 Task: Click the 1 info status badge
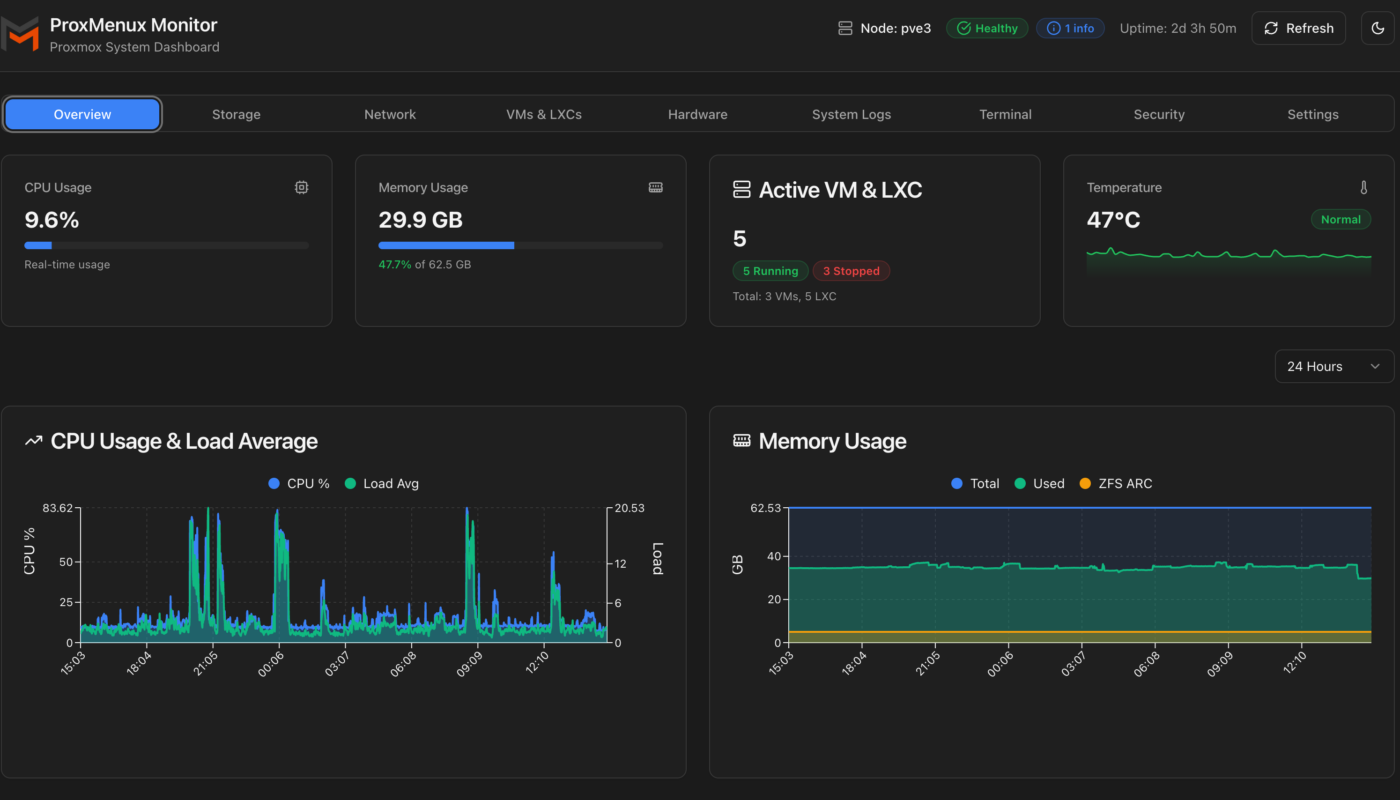tap(1070, 28)
